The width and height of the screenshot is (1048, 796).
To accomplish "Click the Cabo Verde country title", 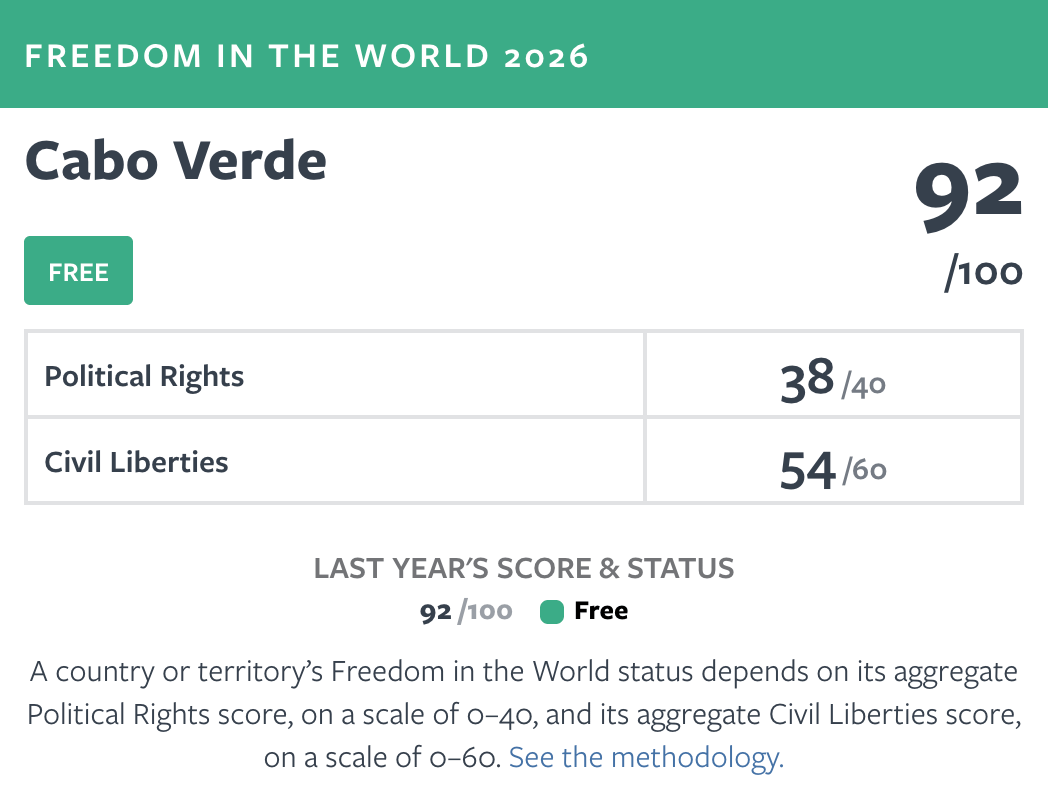I will [176, 161].
